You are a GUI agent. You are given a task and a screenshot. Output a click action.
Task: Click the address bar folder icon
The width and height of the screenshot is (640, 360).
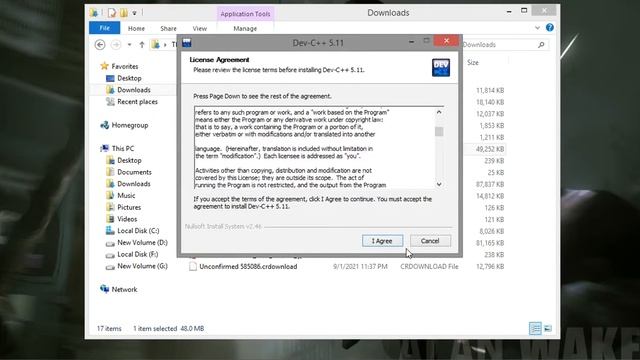pyautogui.click(x=156, y=44)
